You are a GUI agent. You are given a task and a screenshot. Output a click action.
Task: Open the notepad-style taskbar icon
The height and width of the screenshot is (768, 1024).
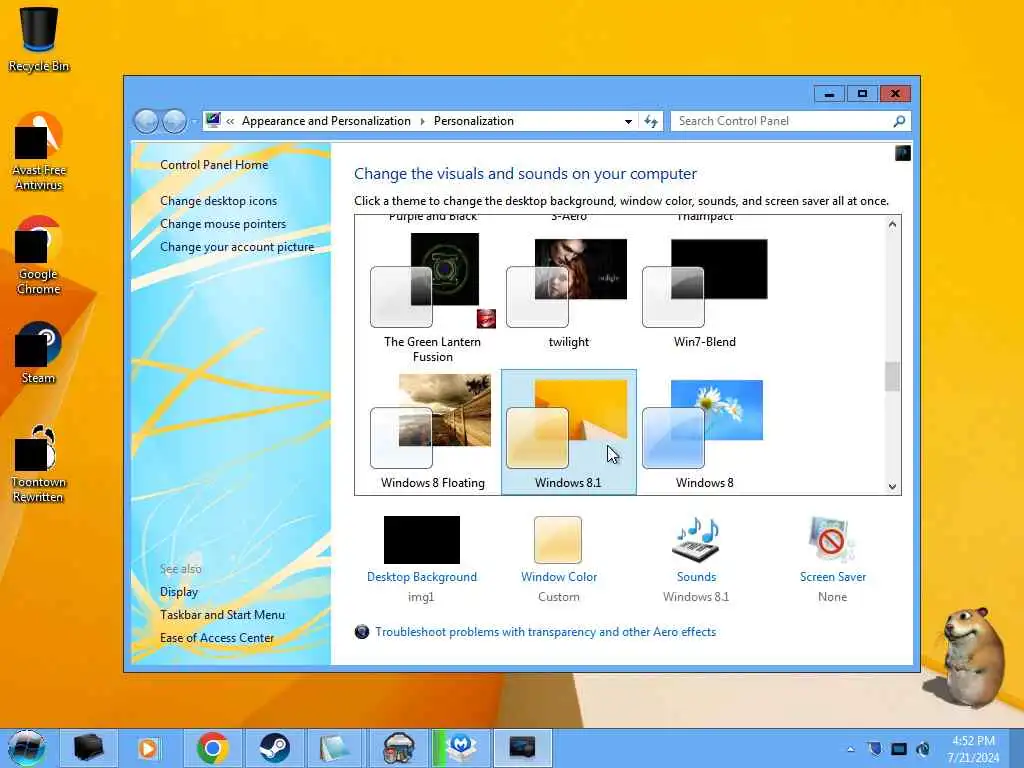pos(336,748)
